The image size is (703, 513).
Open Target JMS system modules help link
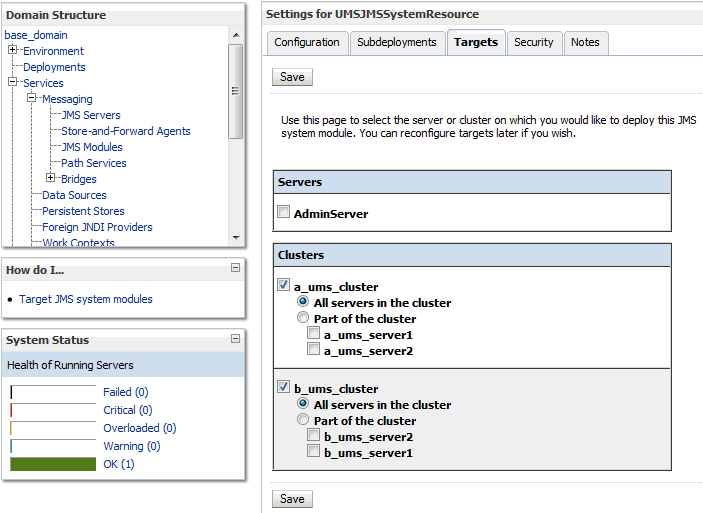click(86, 299)
